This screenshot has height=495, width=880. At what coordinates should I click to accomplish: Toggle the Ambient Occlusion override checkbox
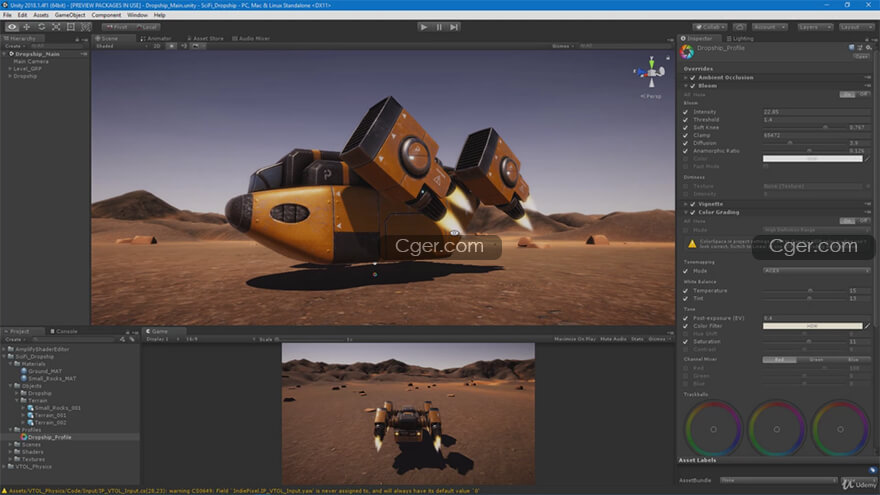(x=693, y=77)
